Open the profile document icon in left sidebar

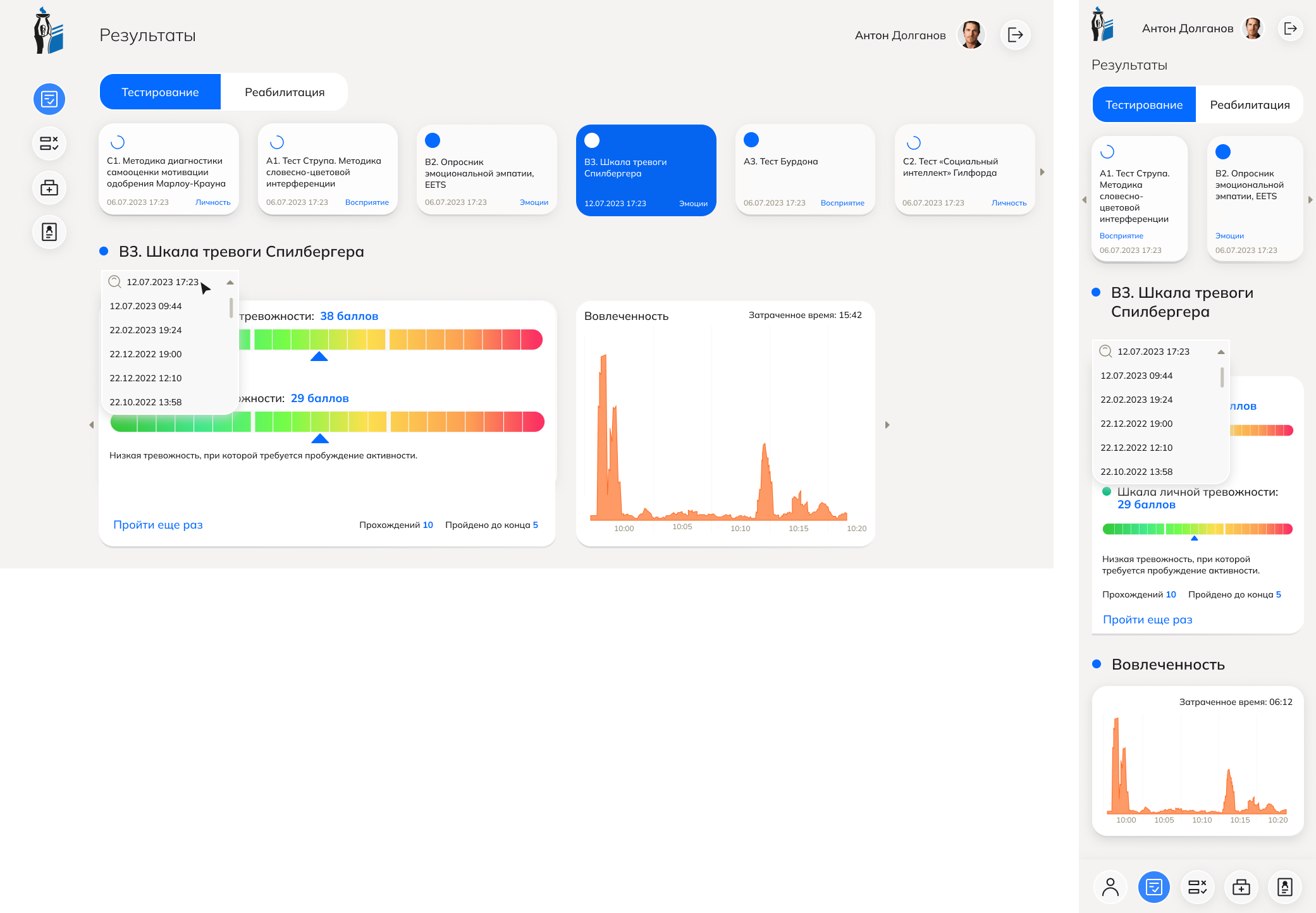coord(49,232)
